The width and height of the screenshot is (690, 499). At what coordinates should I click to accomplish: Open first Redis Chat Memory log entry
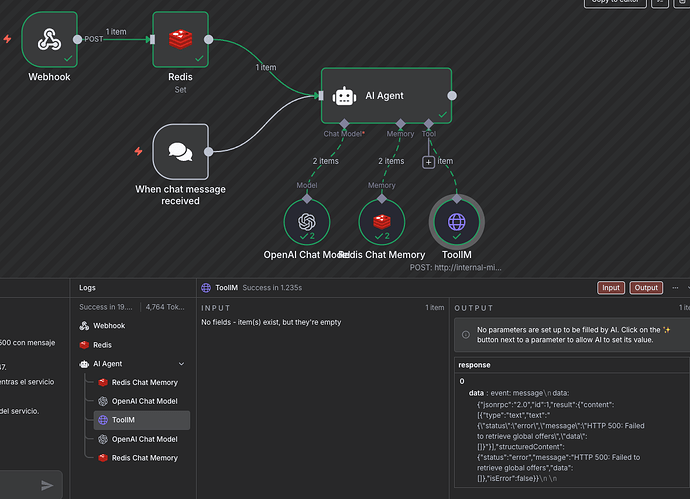point(144,382)
